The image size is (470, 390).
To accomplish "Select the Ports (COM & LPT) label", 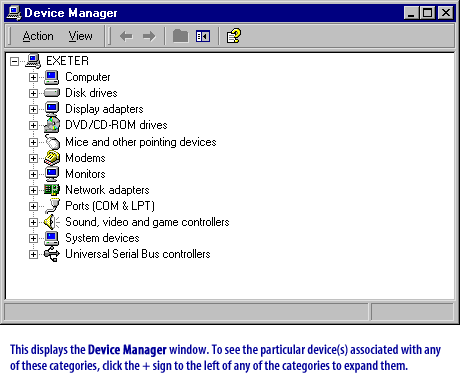I will click(110, 206).
